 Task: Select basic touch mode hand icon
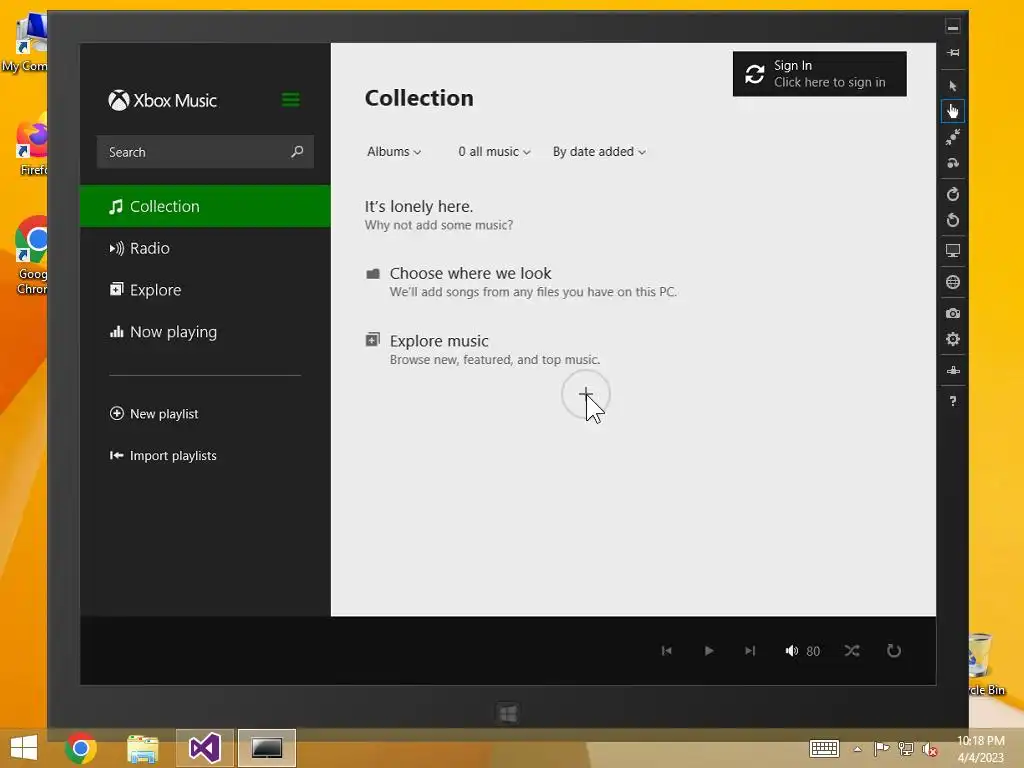(953, 111)
